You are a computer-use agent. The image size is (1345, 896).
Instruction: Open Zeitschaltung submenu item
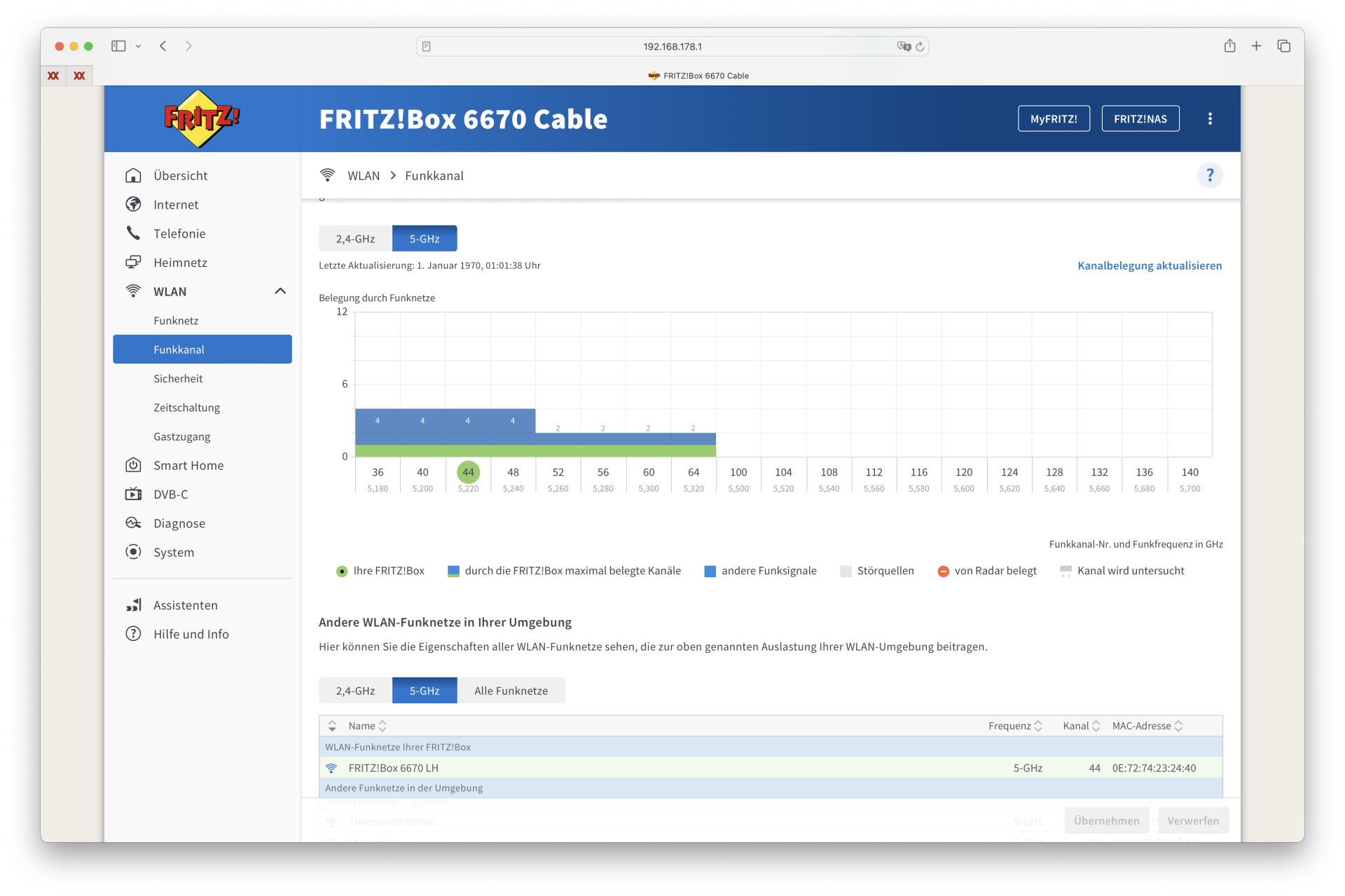click(202, 407)
